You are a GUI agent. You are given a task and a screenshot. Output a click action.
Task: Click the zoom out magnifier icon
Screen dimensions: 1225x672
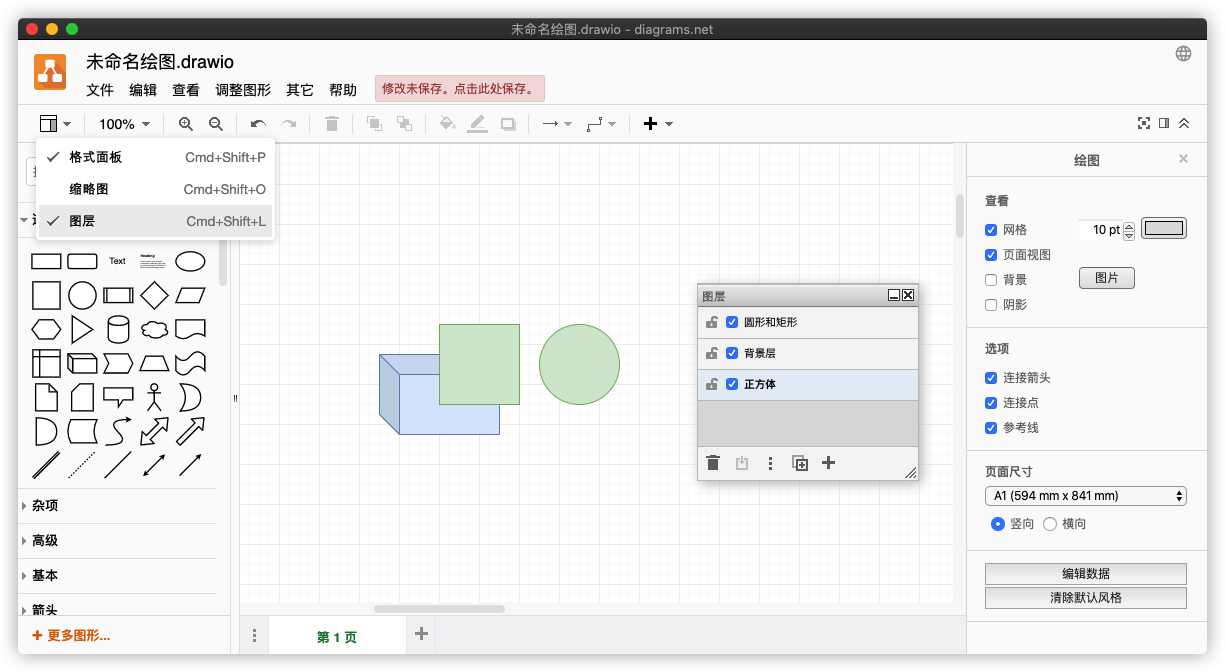(215, 124)
